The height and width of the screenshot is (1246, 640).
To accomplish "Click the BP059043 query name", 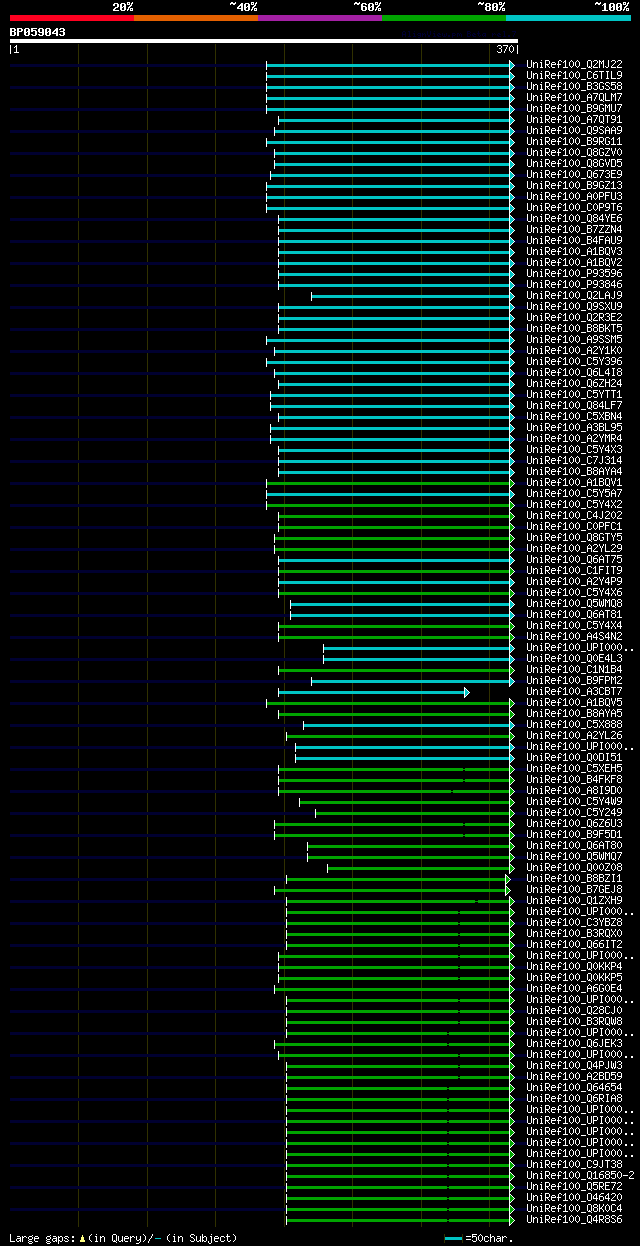I will (x=38, y=32).
